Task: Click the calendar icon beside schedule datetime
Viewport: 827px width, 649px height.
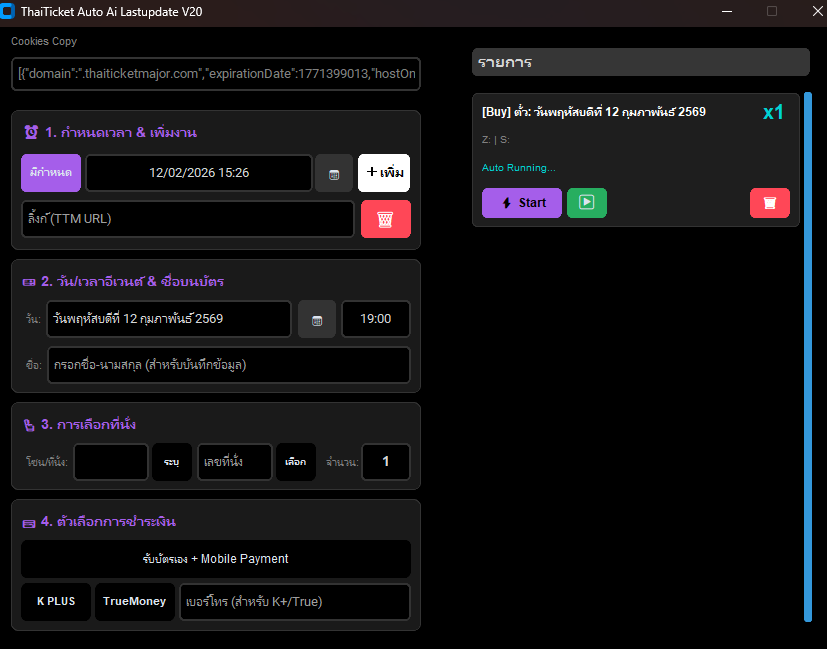Action: pos(334,173)
